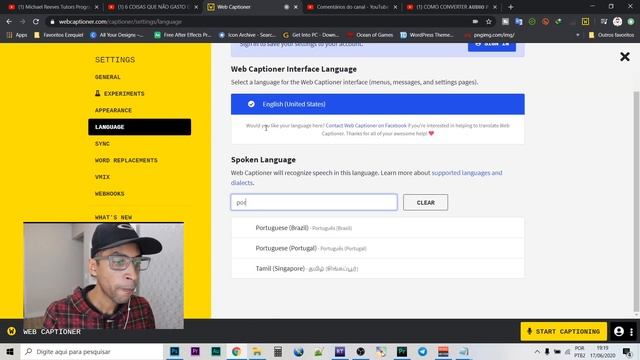Open Outros favoritos bookmark folder

point(611,35)
